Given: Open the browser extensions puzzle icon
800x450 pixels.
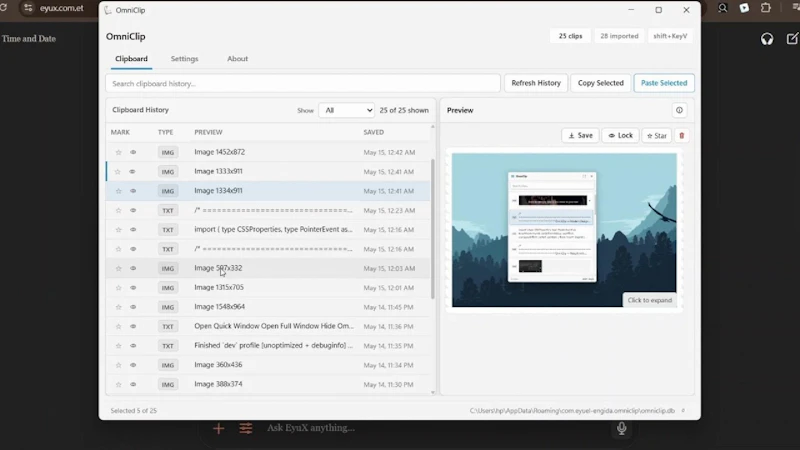Looking at the screenshot, I should coord(766,8).
